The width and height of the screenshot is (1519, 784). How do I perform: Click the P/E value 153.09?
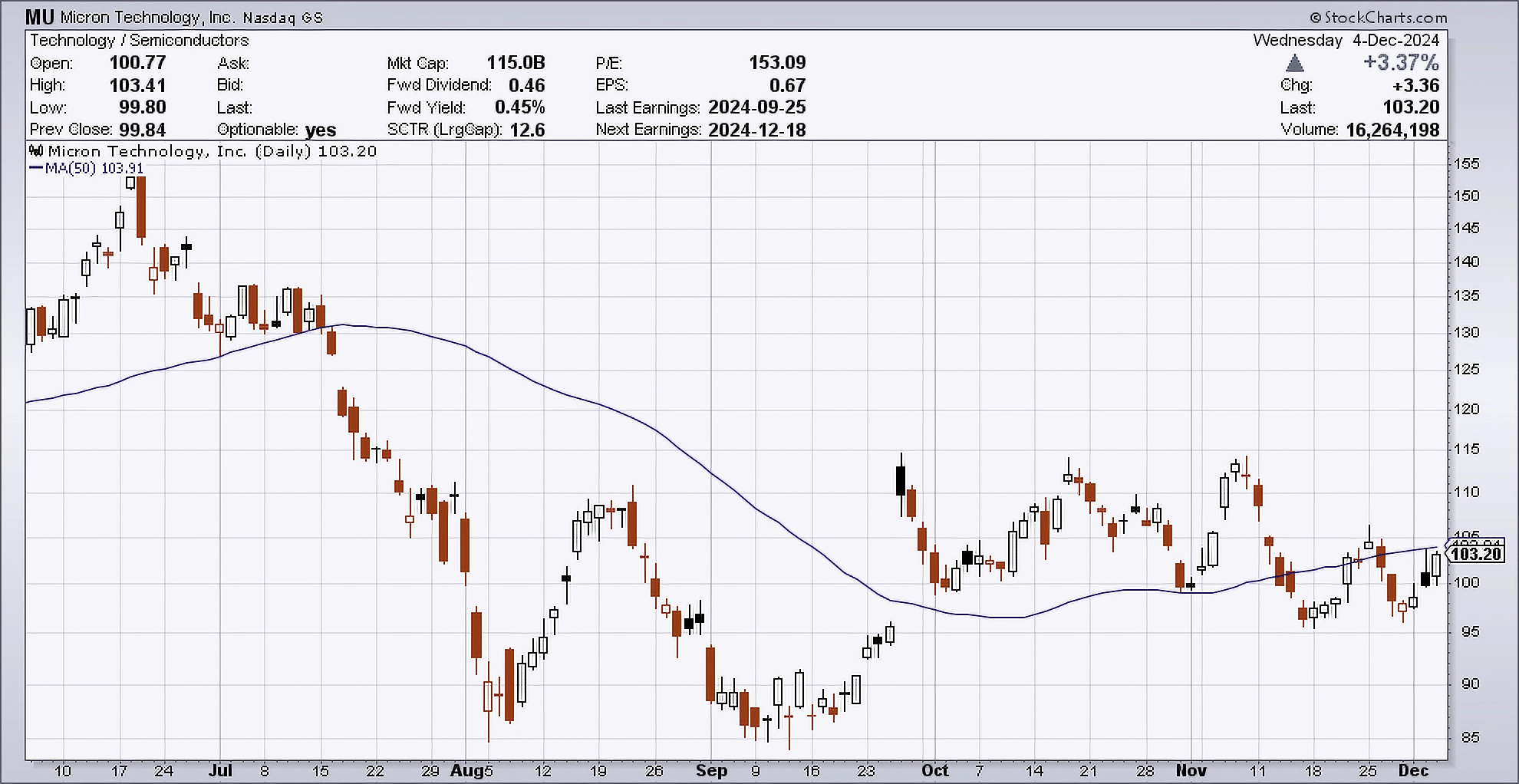777,63
